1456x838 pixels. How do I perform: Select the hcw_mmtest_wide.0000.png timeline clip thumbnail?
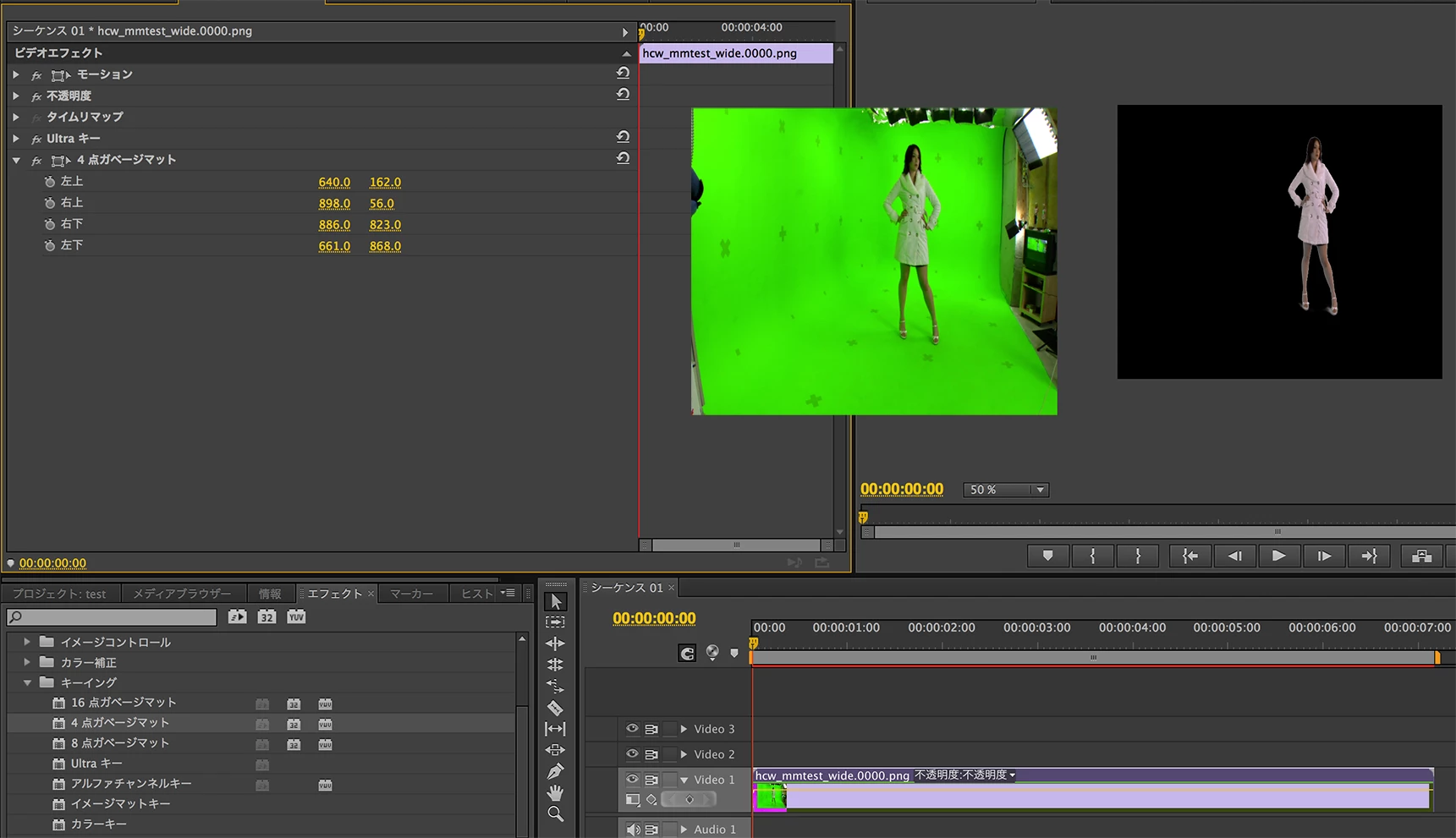(x=770, y=797)
